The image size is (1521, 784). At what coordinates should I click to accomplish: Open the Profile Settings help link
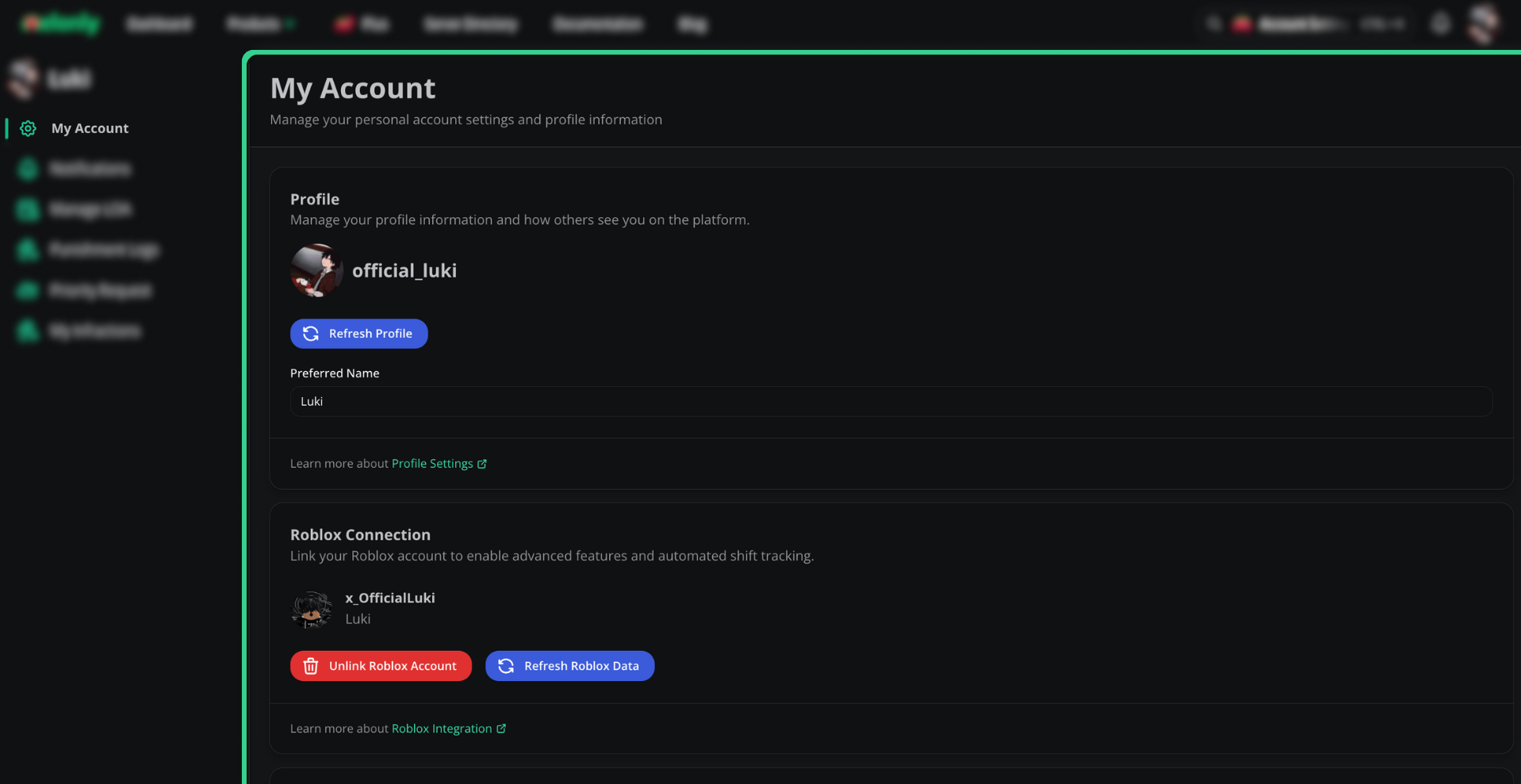[x=439, y=464]
